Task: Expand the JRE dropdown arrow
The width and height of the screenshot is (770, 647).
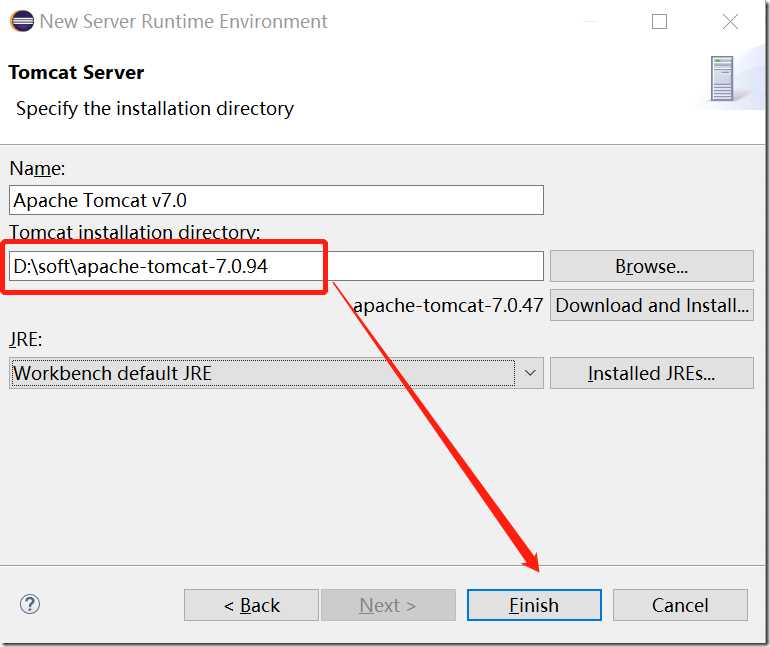Action: [530, 373]
